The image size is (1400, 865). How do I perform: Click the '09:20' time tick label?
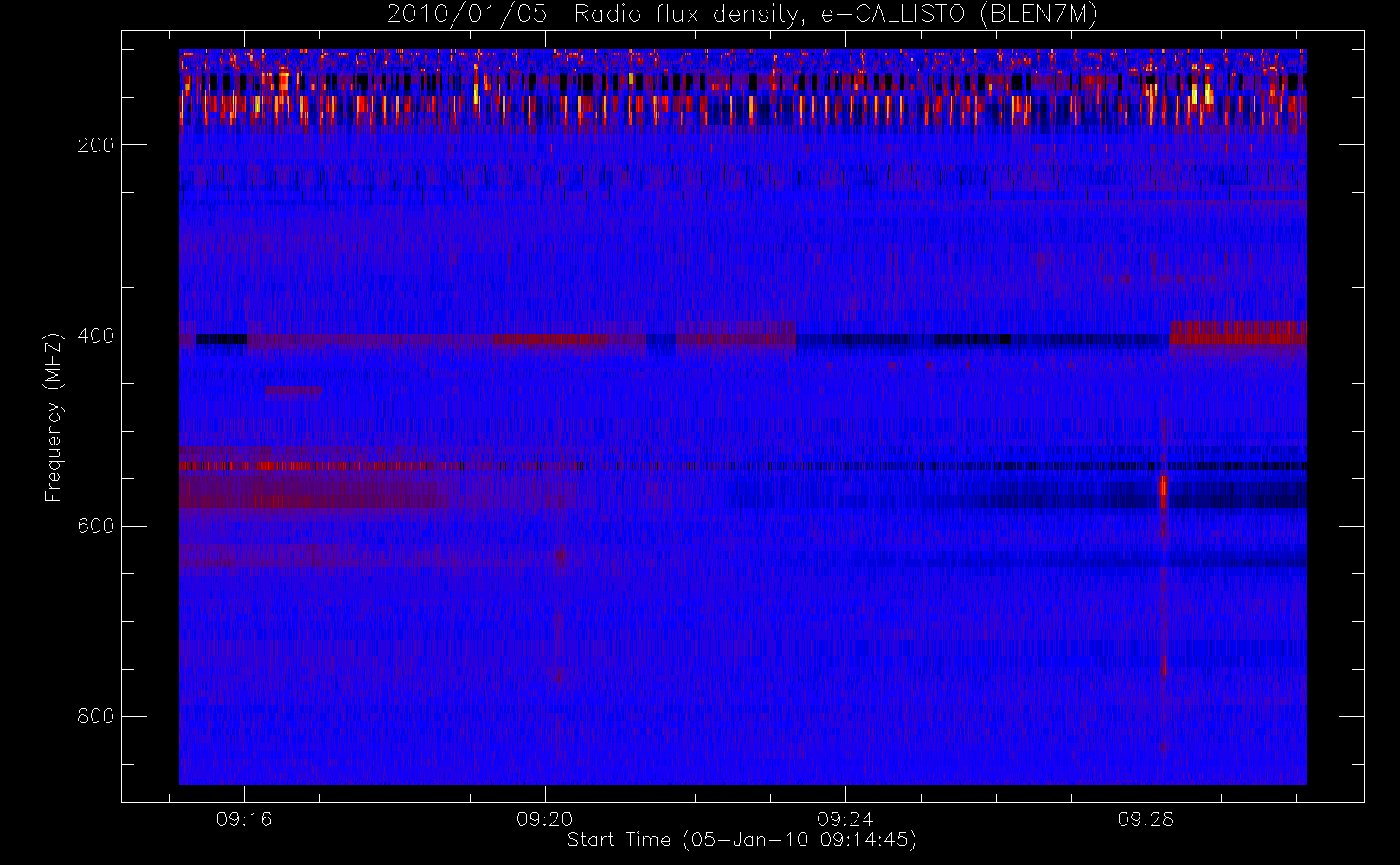pyautogui.click(x=545, y=819)
